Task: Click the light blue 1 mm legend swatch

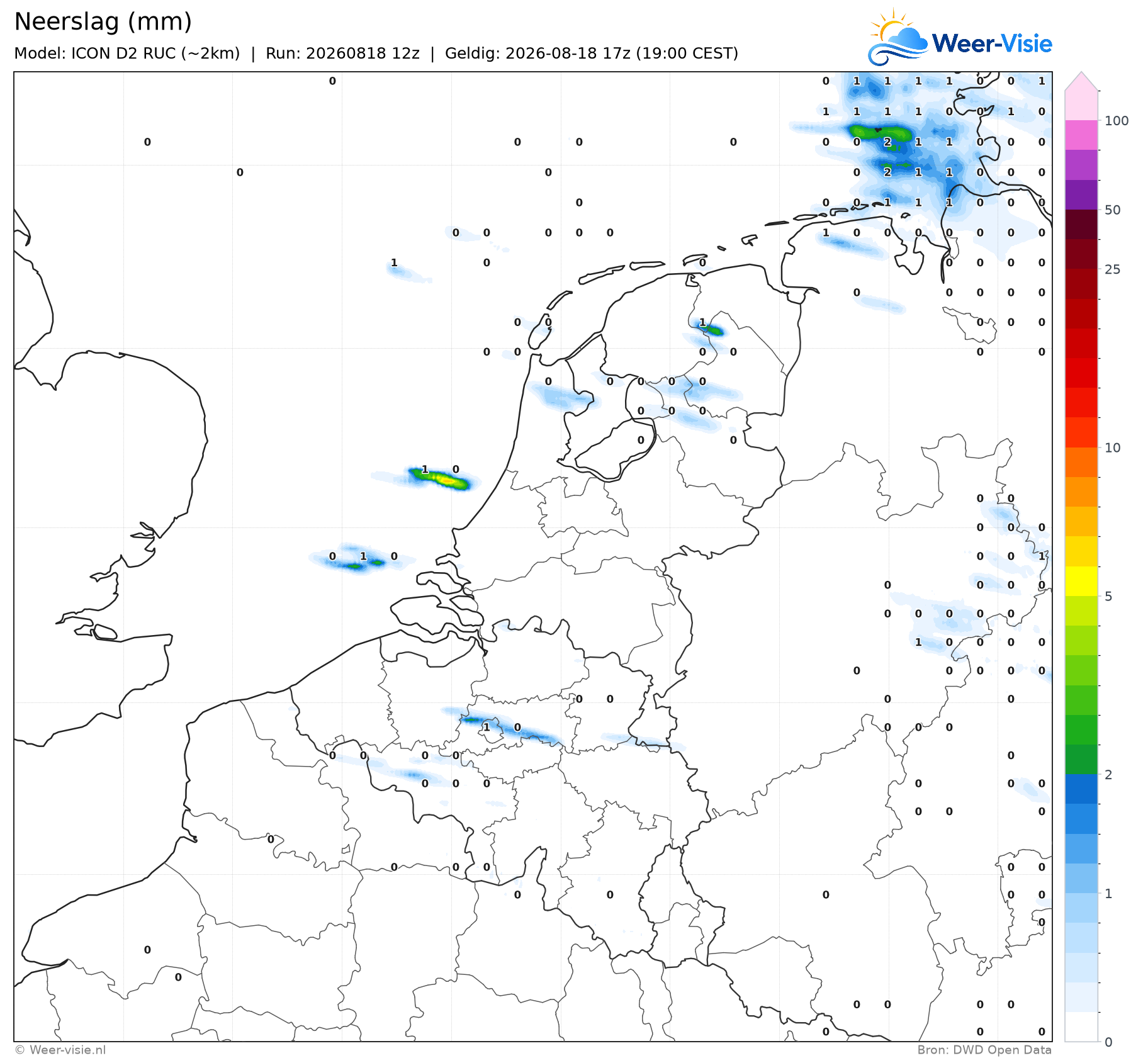Action: 1081,879
